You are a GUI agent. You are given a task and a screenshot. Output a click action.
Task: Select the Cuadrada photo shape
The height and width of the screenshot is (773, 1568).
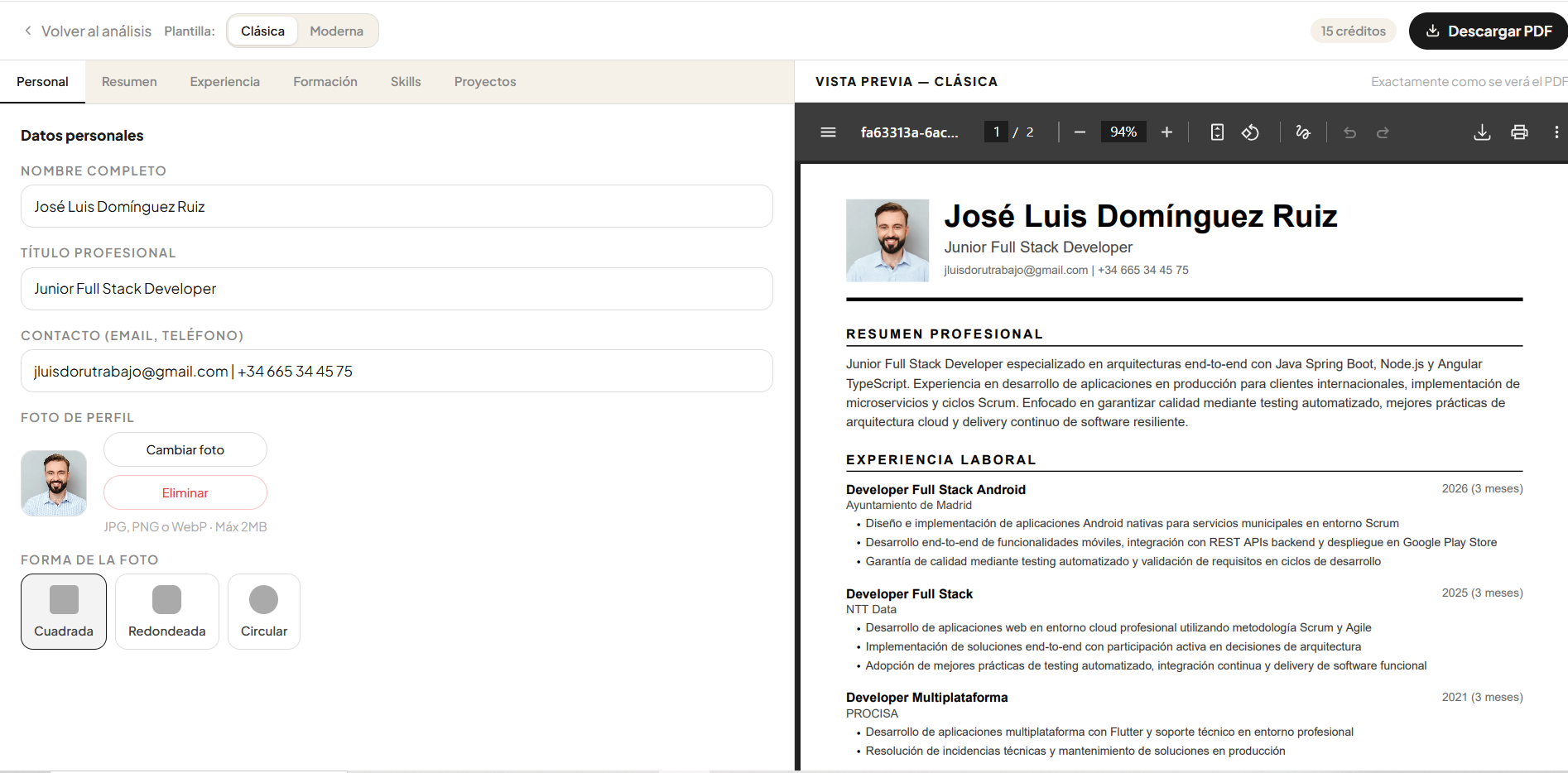(64, 612)
